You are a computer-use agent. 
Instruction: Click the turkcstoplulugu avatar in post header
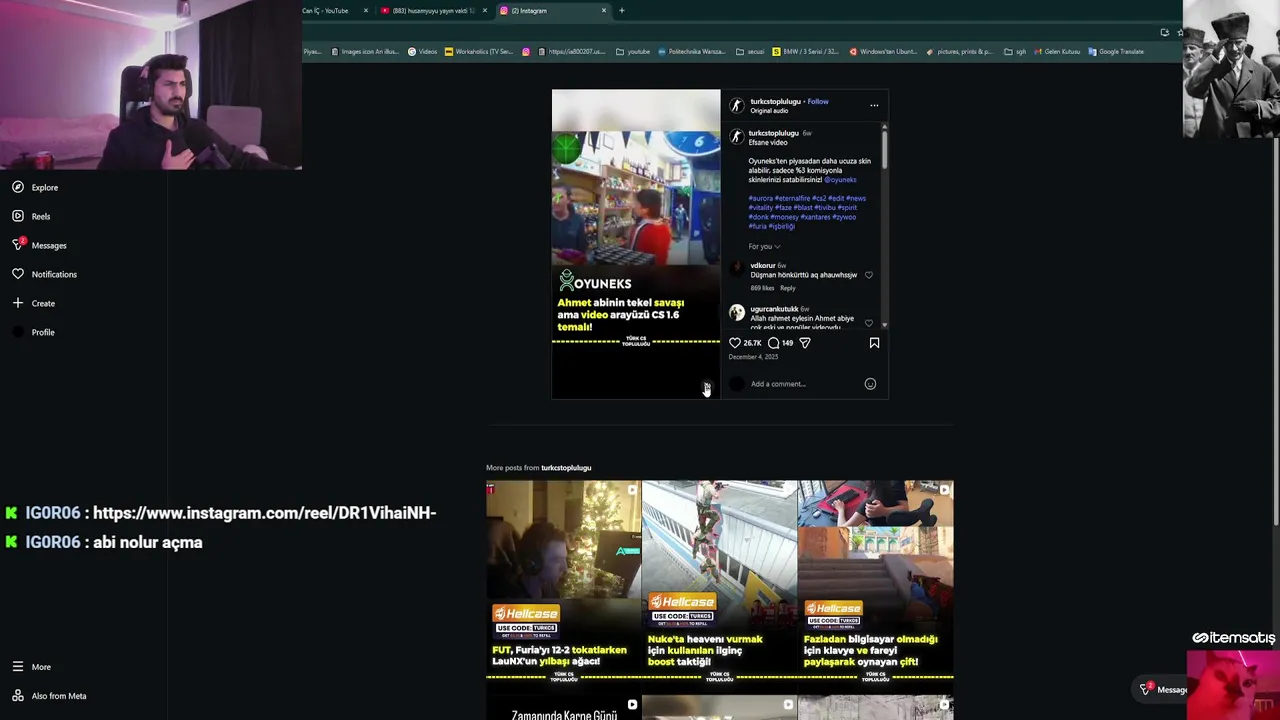[737, 105]
